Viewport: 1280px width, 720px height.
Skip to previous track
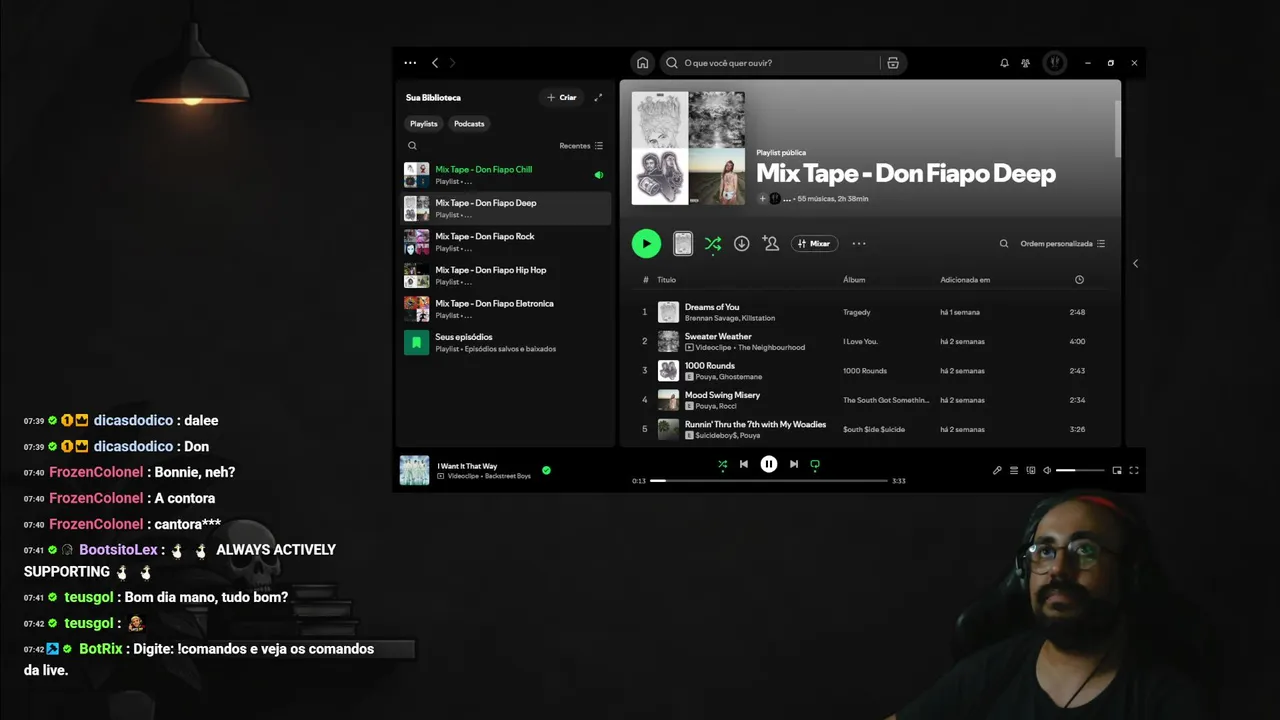tap(744, 464)
